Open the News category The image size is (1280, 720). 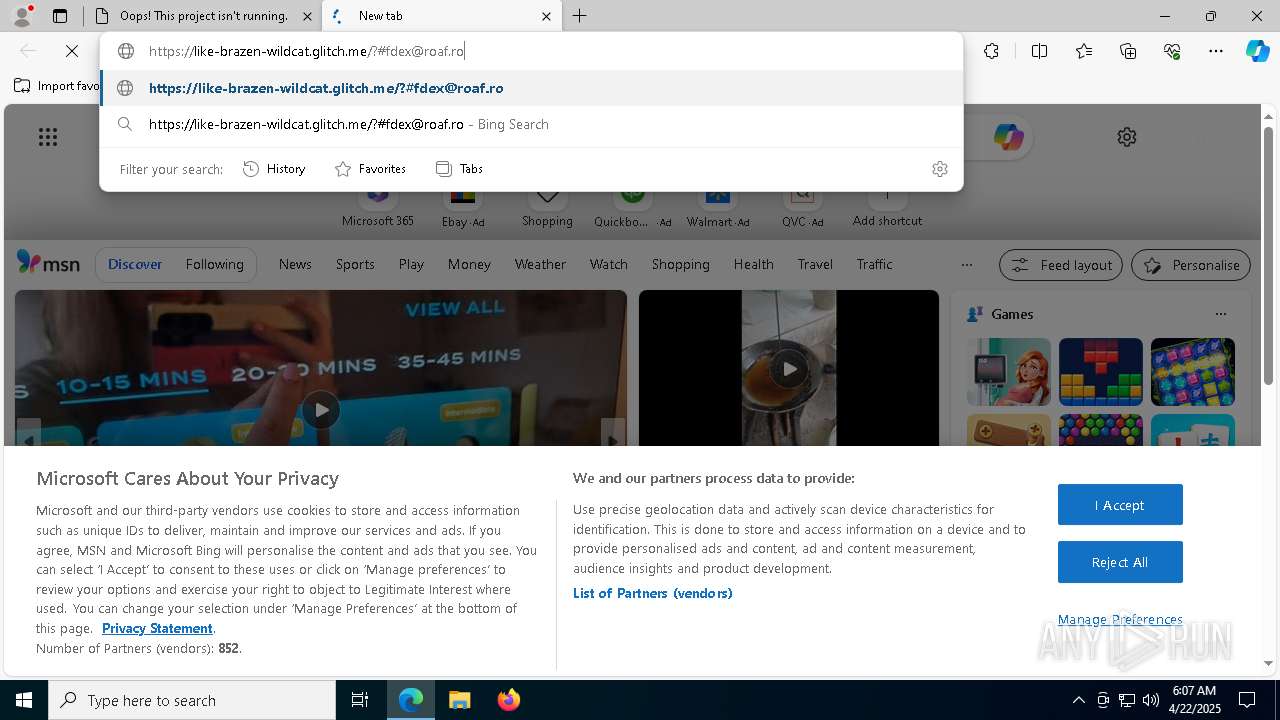[295, 264]
